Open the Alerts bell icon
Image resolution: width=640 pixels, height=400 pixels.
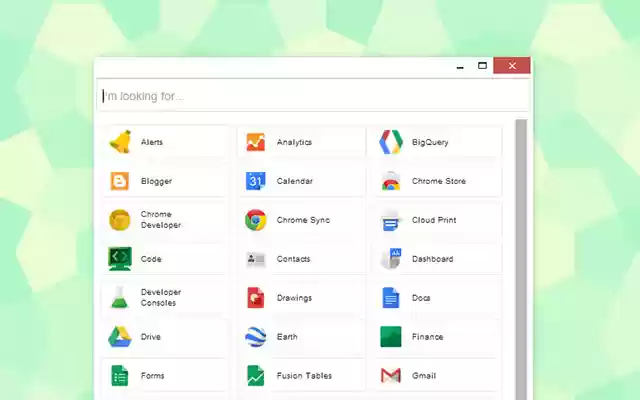120,142
